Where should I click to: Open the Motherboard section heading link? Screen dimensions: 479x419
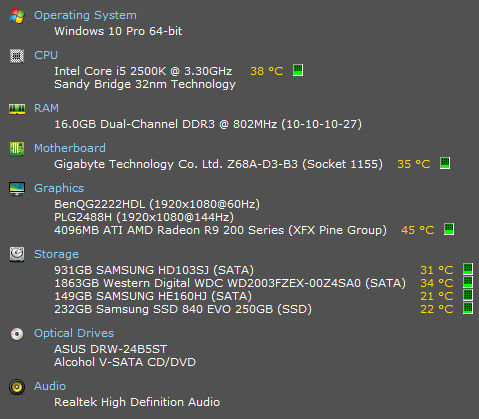(70, 148)
